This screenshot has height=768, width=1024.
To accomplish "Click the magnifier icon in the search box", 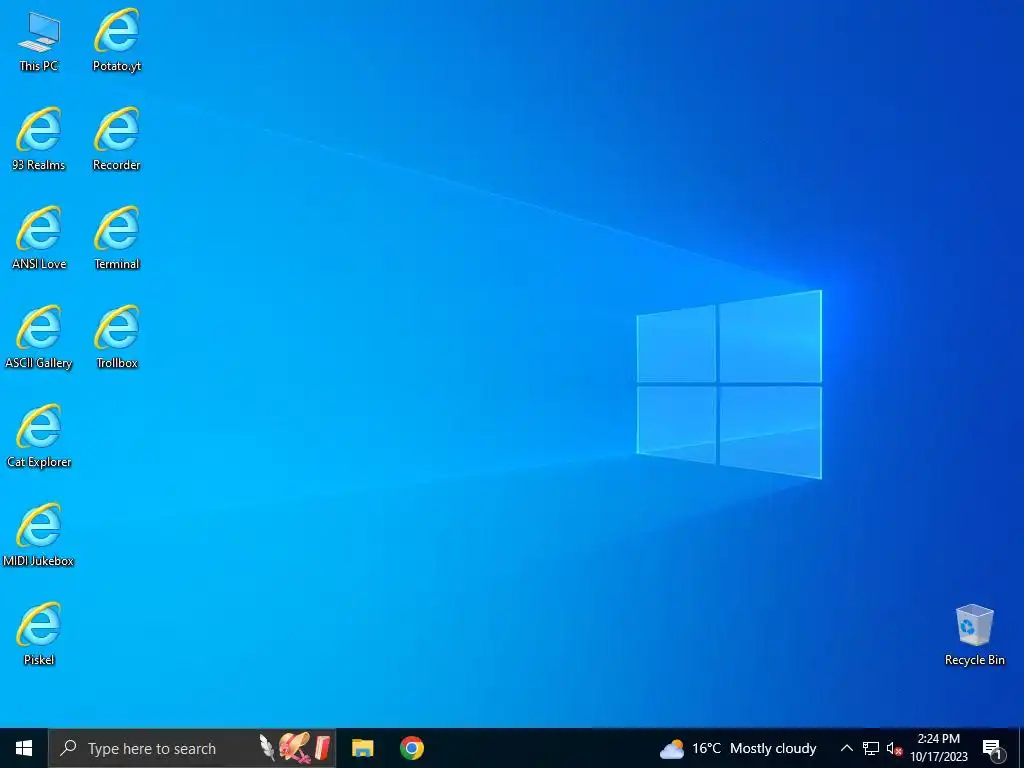I will [68, 748].
